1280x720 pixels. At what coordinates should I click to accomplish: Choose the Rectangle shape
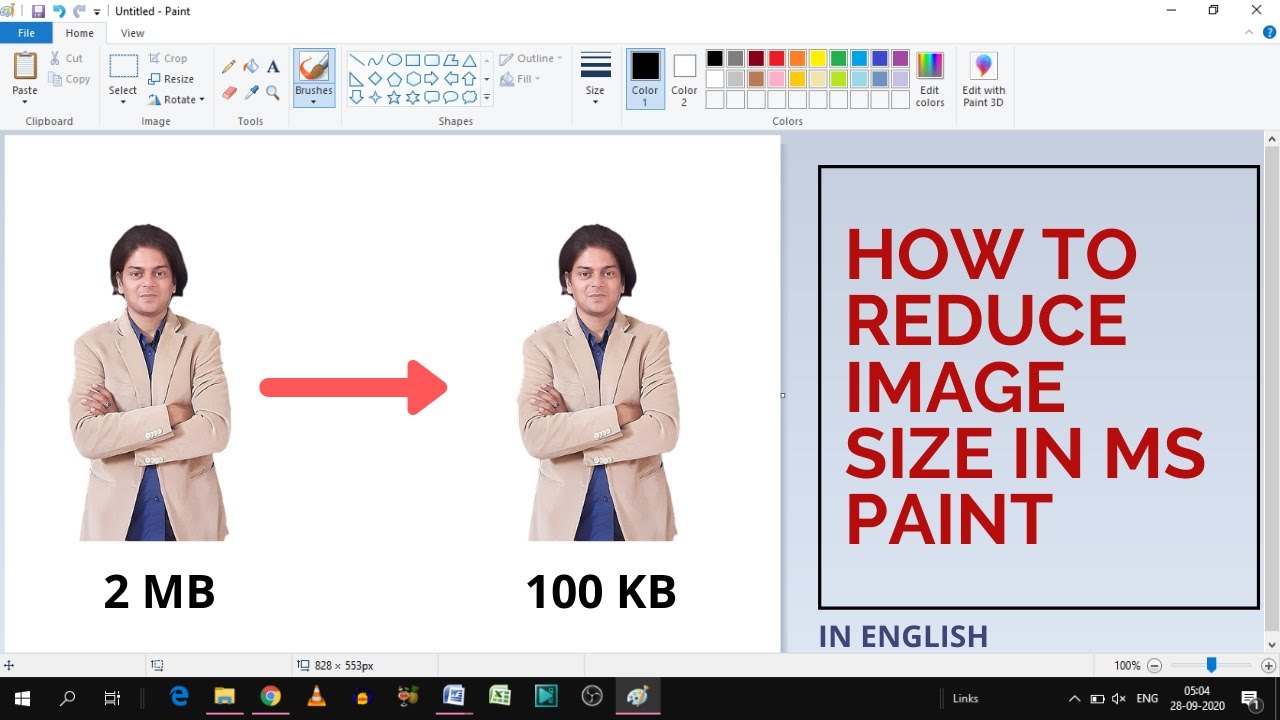(x=413, y=60)
